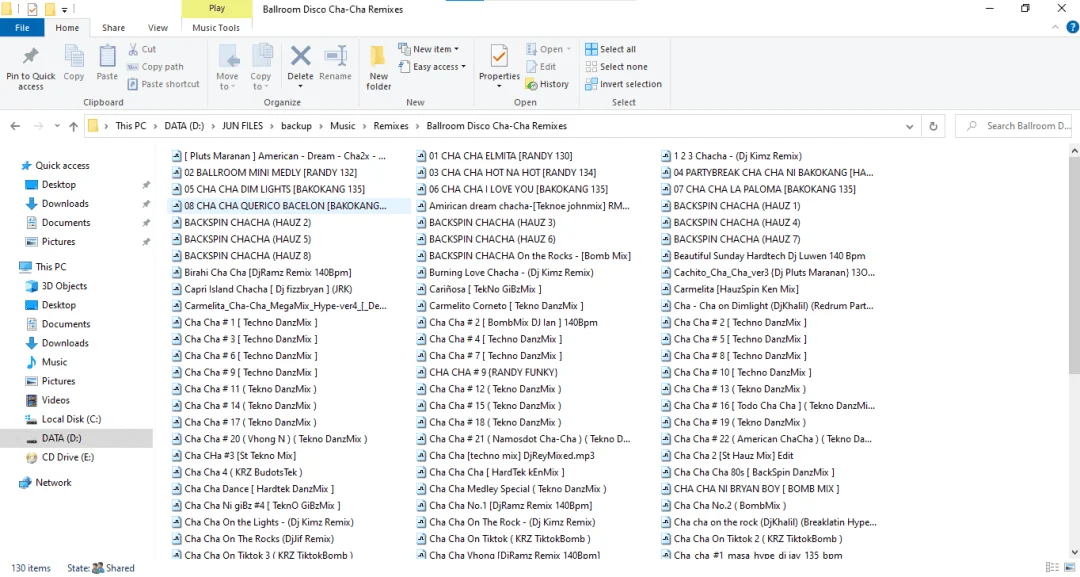The height and width of the screenshot is (577, 1080).
Task: Open the Music Tools tab
Action: tap(216, 28)
